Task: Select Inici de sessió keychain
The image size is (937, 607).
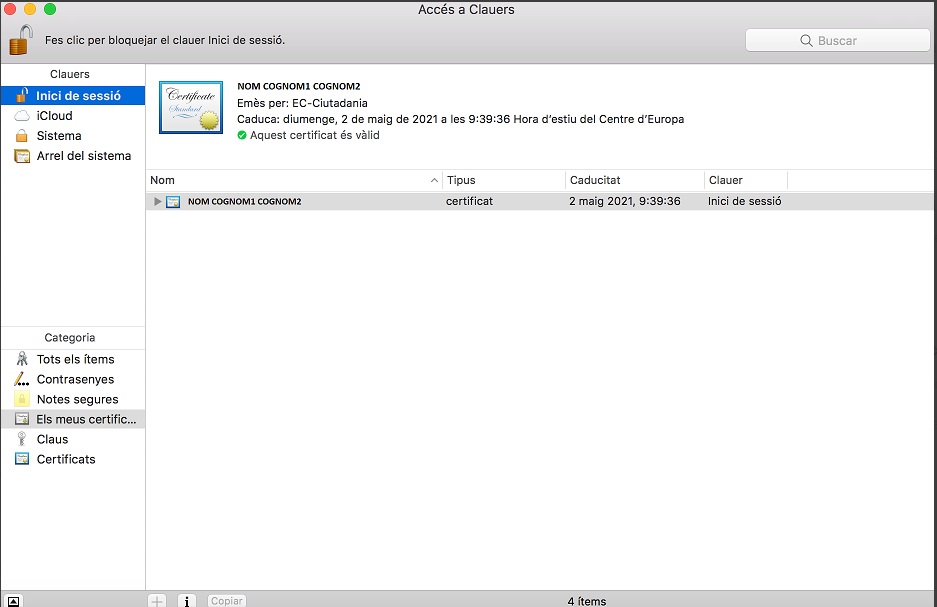Action: click(78, 96)
